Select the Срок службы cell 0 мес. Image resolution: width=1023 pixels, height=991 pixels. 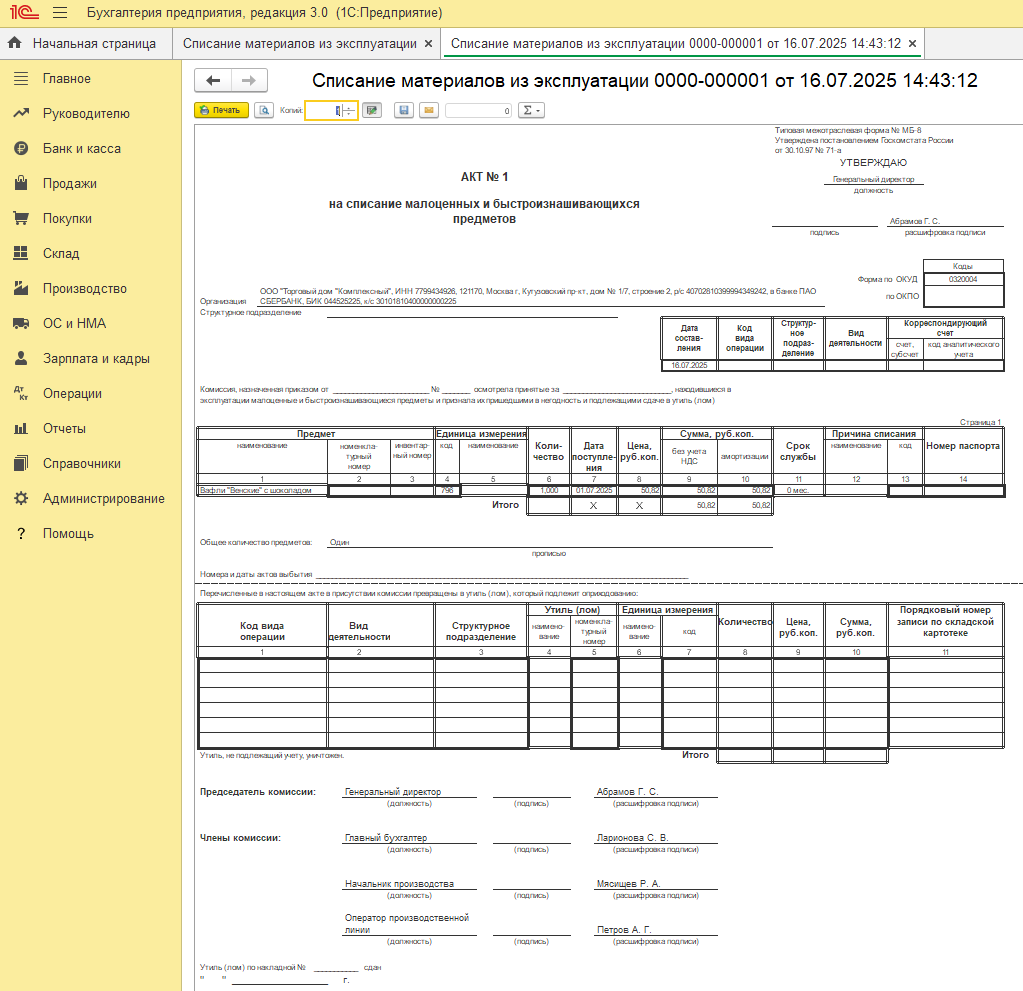click(798, 490)
